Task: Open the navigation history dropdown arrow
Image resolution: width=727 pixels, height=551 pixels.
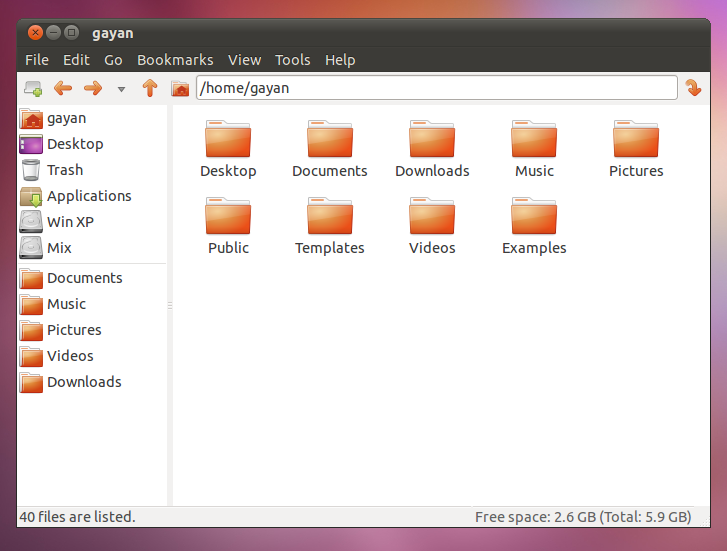Action: pyautogui.click(x=121, y=89)
